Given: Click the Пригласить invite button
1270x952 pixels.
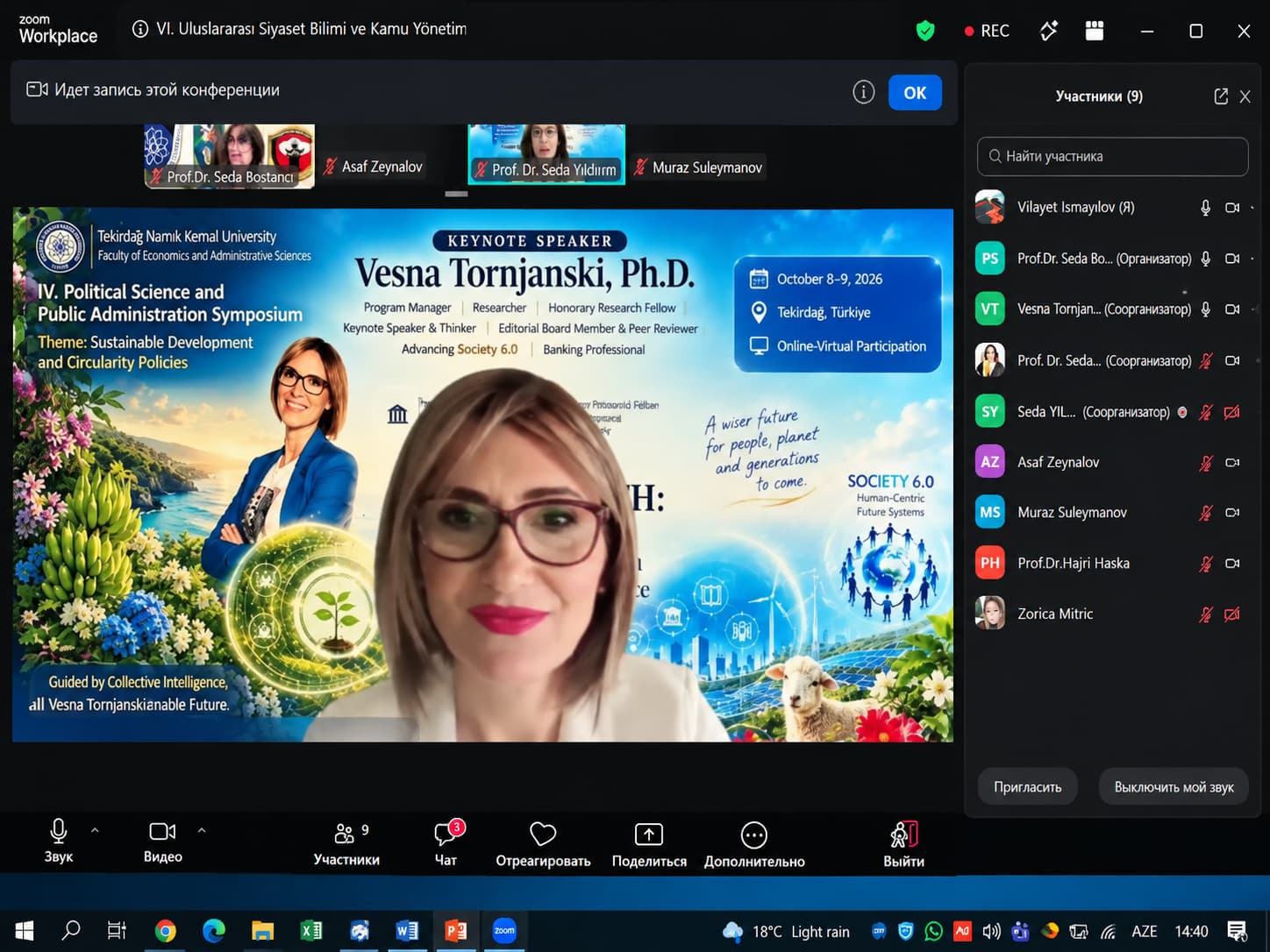Looking at the screenshot, I should click(x=1028, y=787).
